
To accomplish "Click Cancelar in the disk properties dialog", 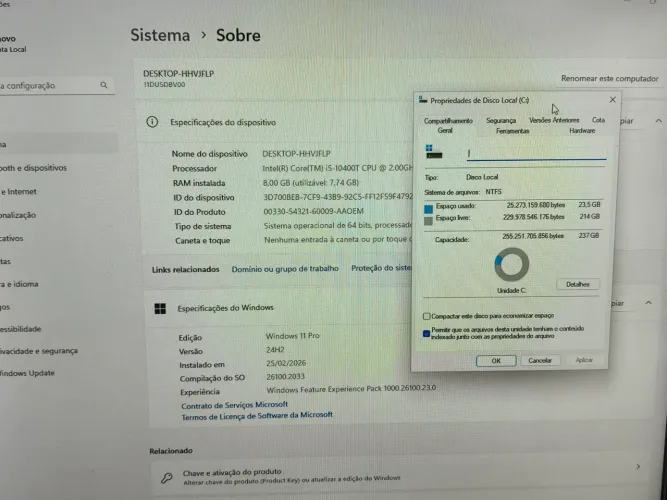I will tap(540, 360).
